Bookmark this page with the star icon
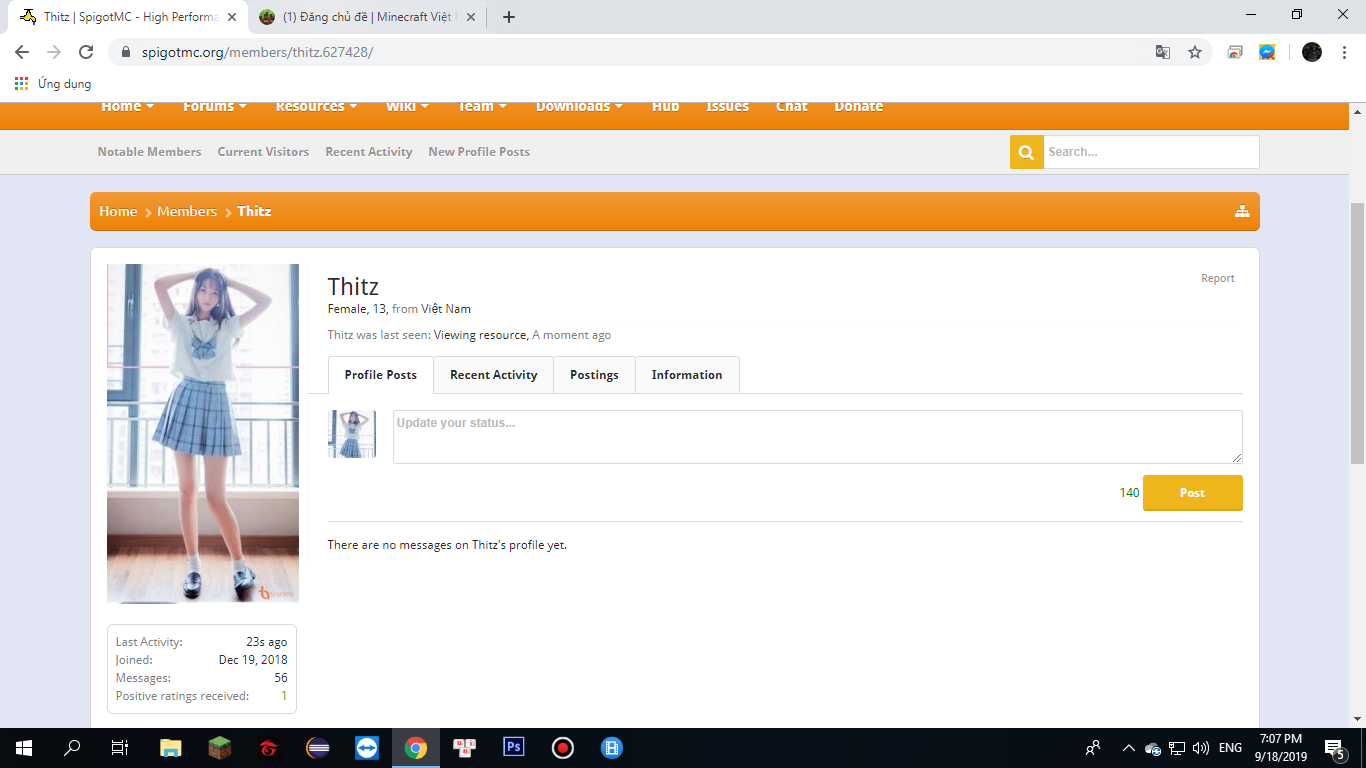The height and width of the screenshot is (768, 1366). [1195, 52]
